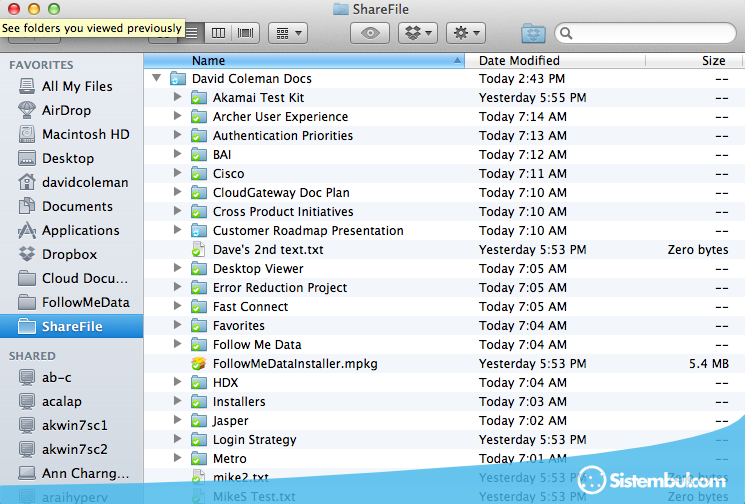Expand the Fast Connect folder

pos(177,306)
